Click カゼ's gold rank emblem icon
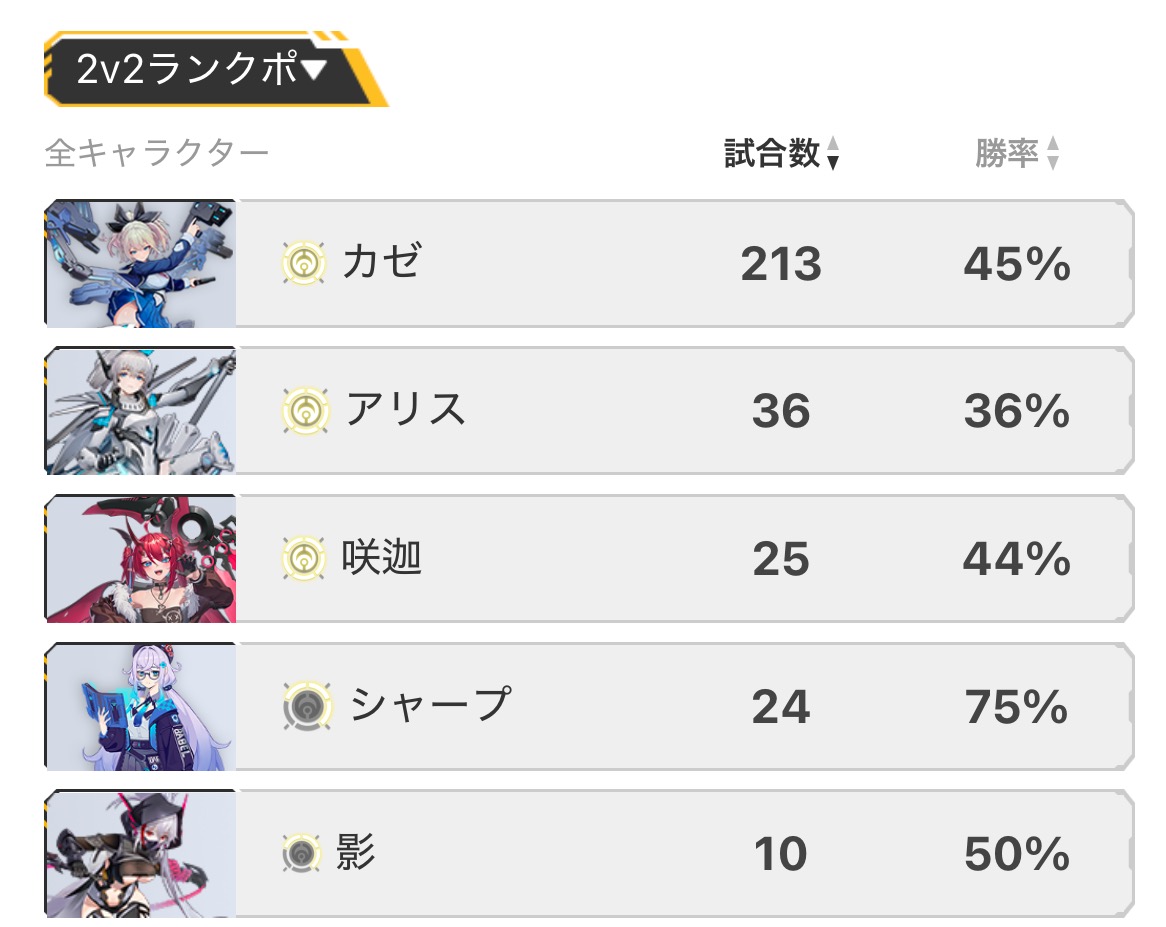 [x=304, y=262]
